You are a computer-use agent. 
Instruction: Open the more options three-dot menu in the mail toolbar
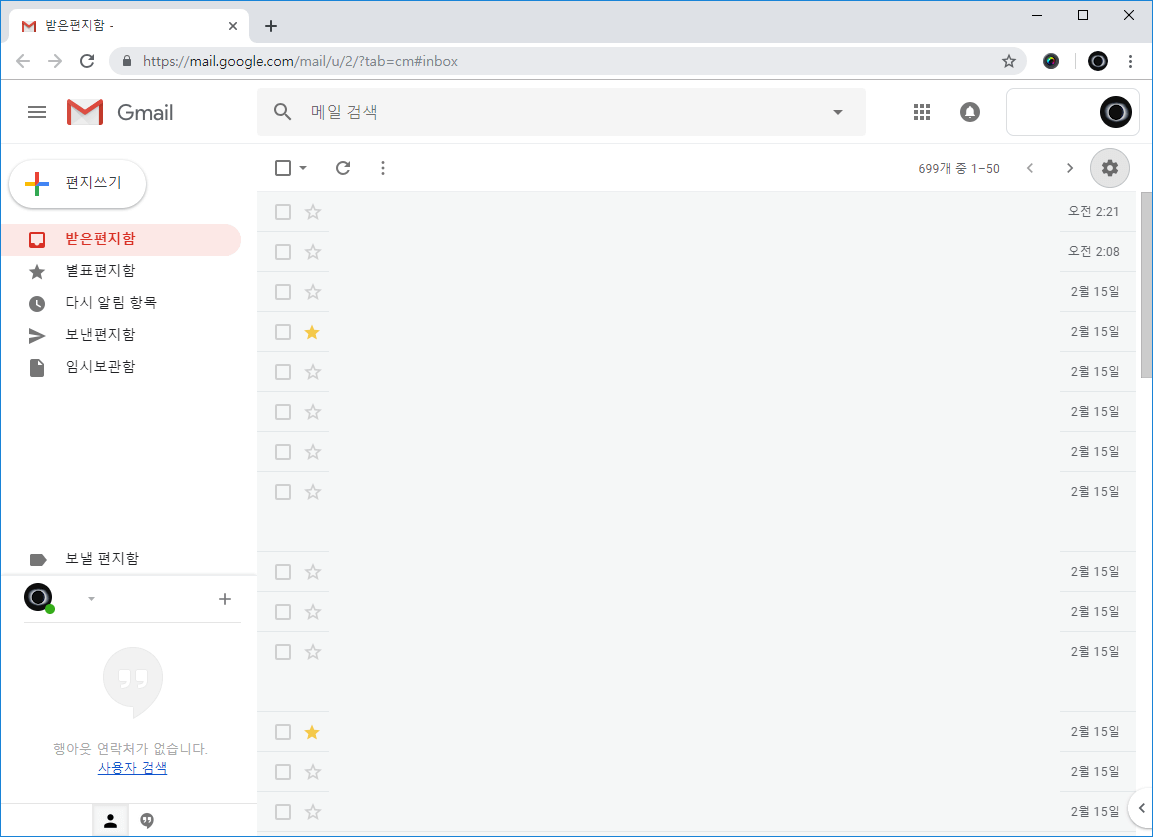tap(383, 168)
